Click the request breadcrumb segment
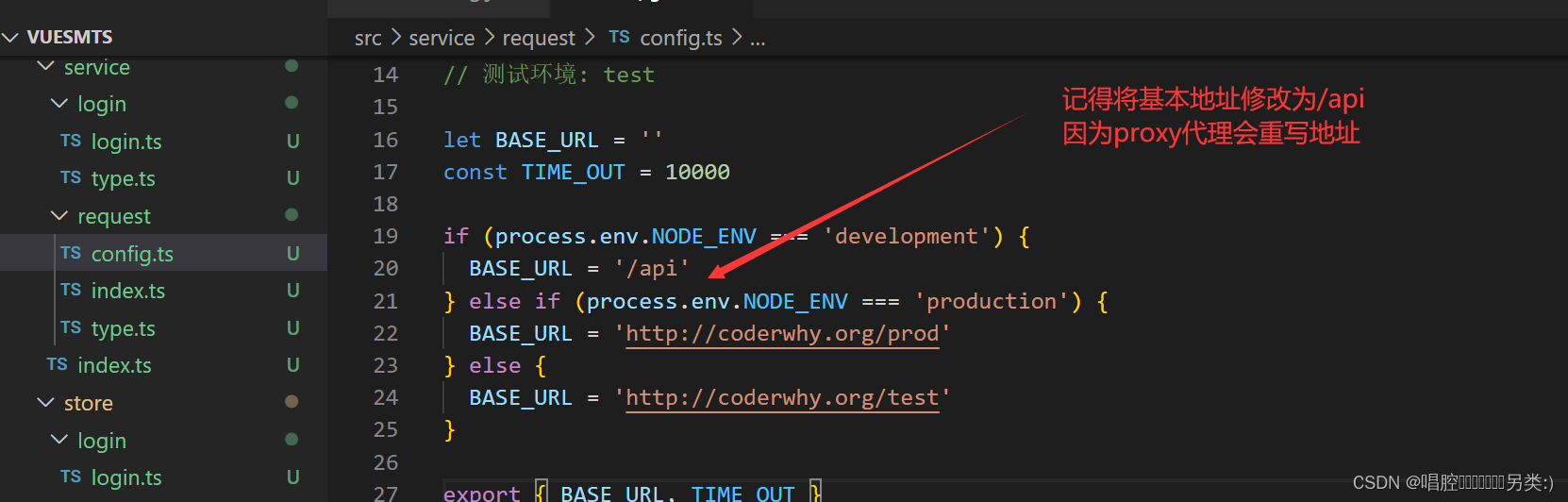 [x=539, y=38]
